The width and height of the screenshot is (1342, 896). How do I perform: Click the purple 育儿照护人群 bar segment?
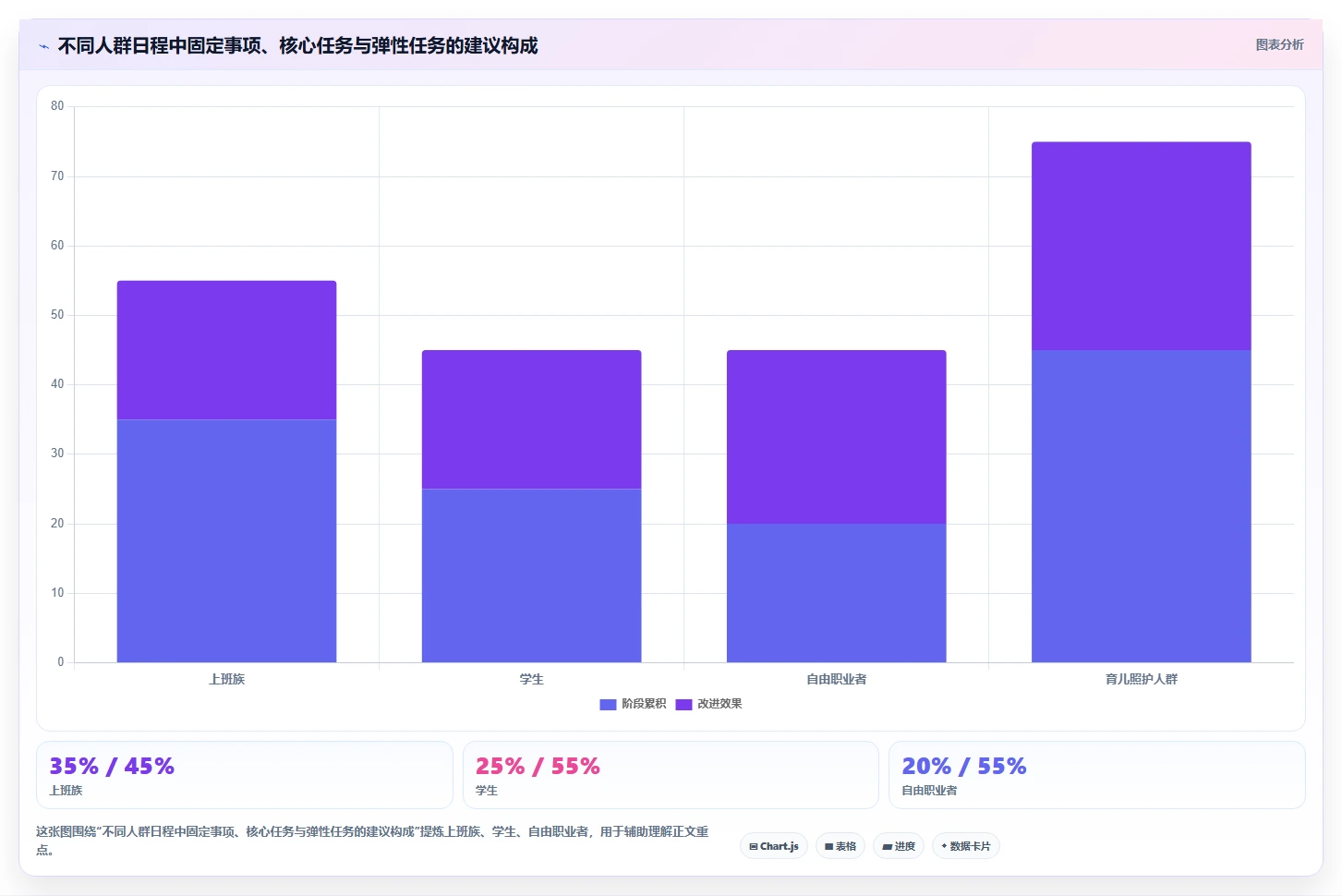[1142, 246]
